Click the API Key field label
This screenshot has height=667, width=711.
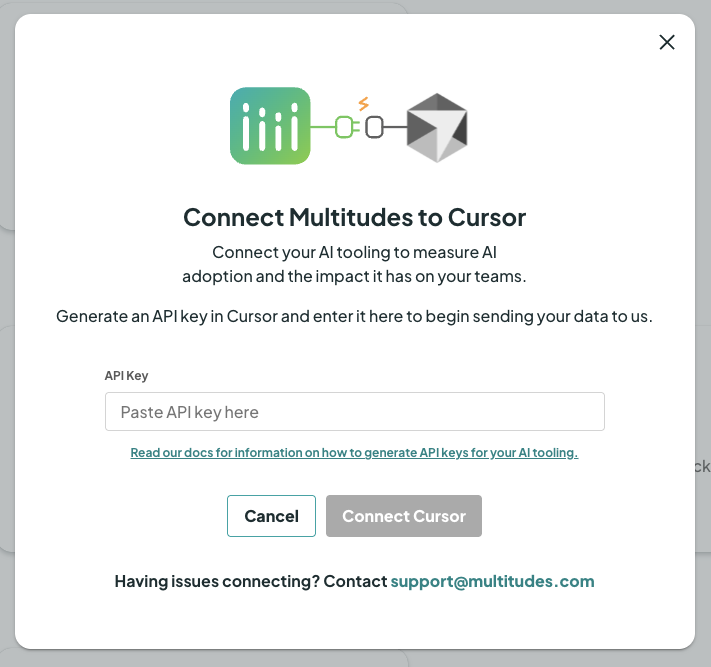tap(126, 376)
